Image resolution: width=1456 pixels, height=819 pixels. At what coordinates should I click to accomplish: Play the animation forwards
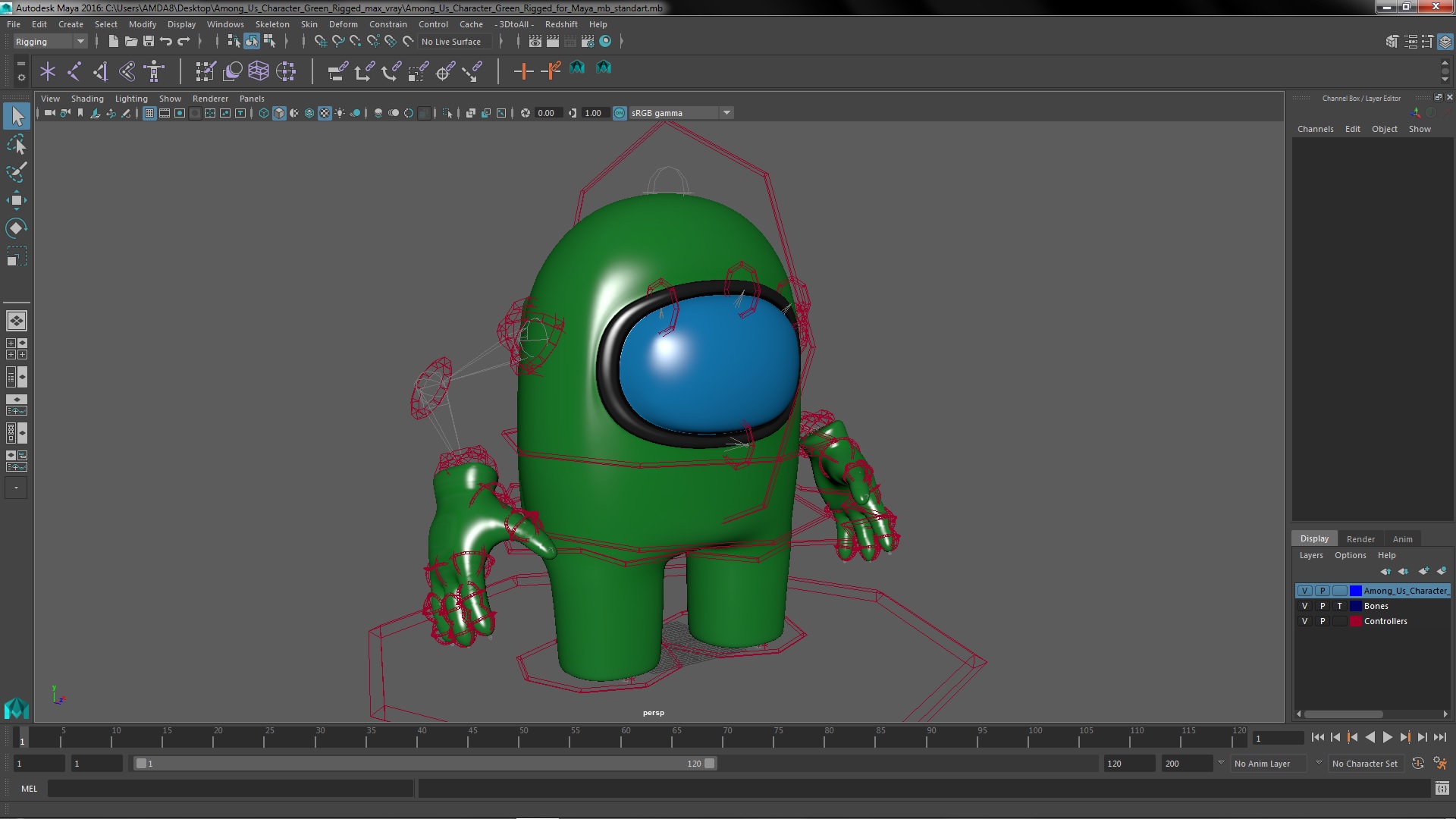coord(1387,737)
